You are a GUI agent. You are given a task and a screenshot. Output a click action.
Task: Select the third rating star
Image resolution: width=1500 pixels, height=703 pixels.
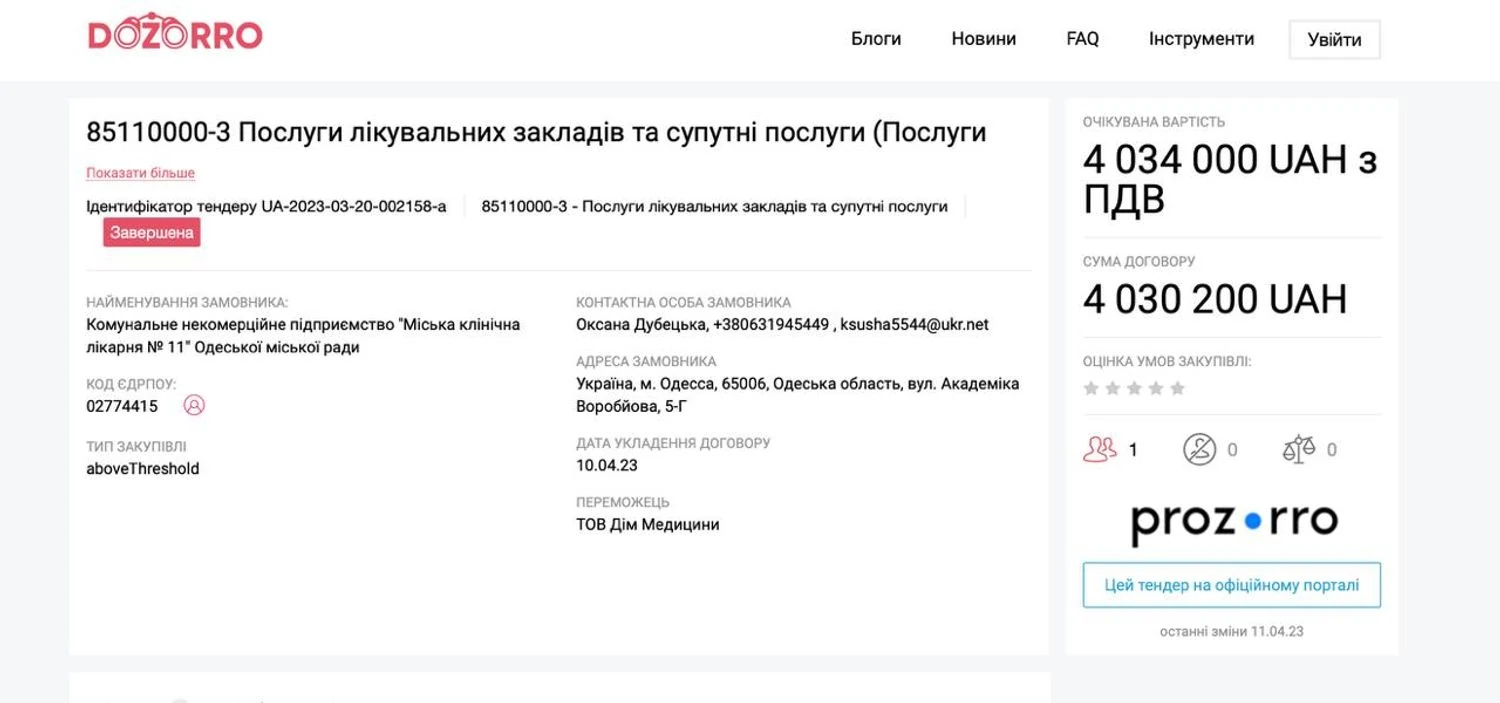tap(1134, 388)
